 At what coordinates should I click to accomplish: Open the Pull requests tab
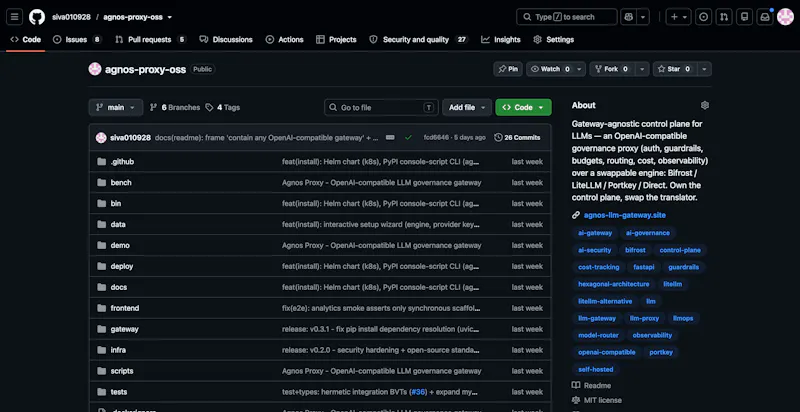[151, 39]
